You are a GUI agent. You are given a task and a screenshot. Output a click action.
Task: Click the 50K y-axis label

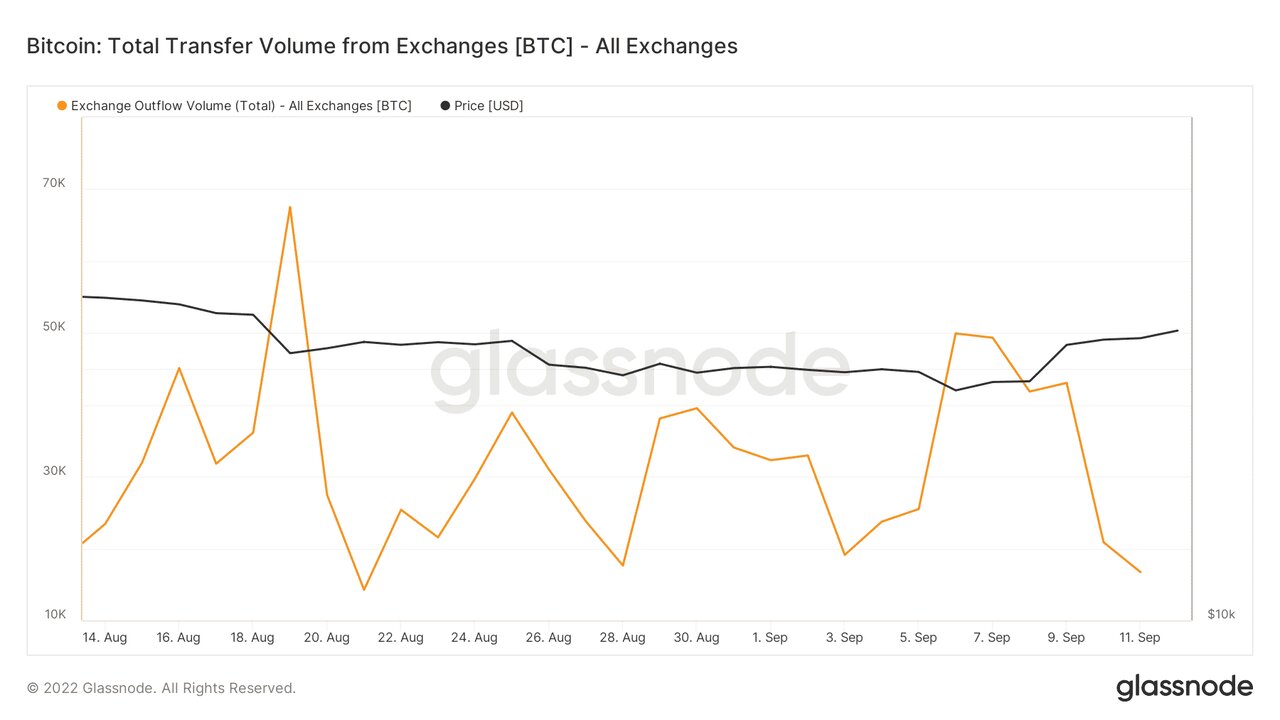coord(54,327)
